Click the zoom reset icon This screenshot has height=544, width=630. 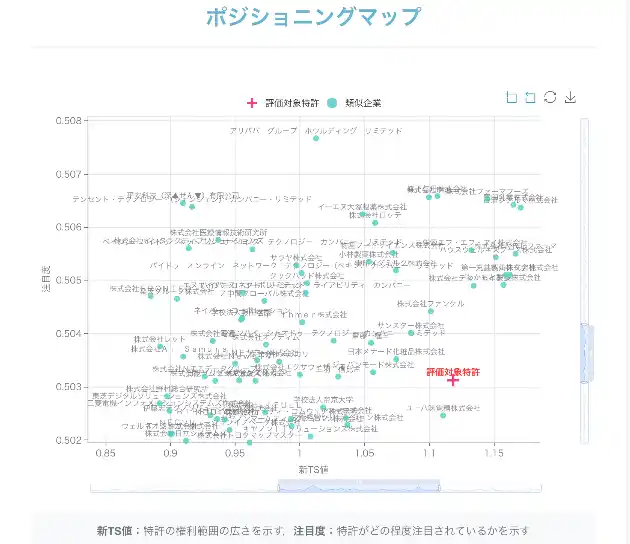pyautogui.click(x=531, y=97)
